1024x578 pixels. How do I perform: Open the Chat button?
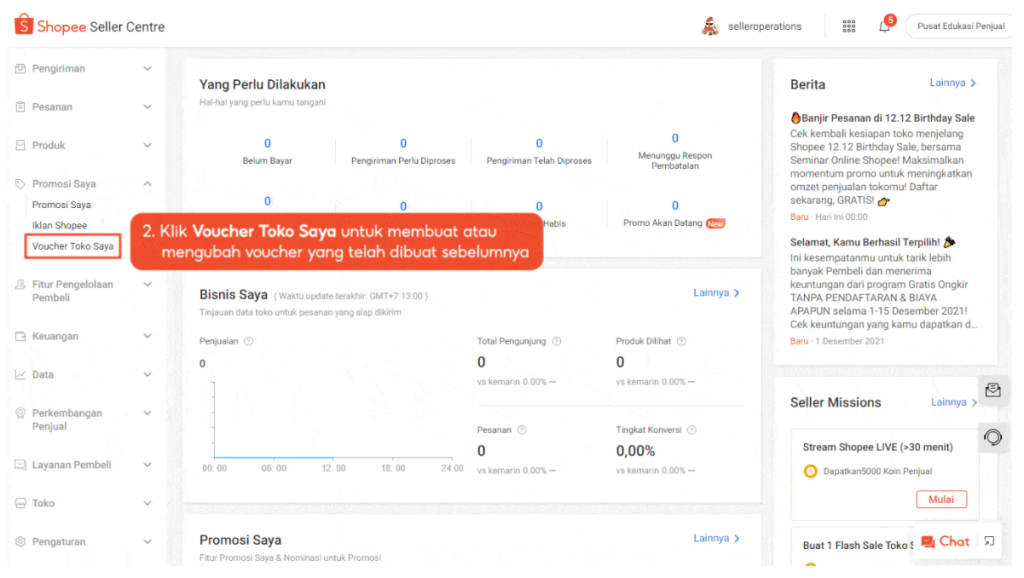click(945, 541)
